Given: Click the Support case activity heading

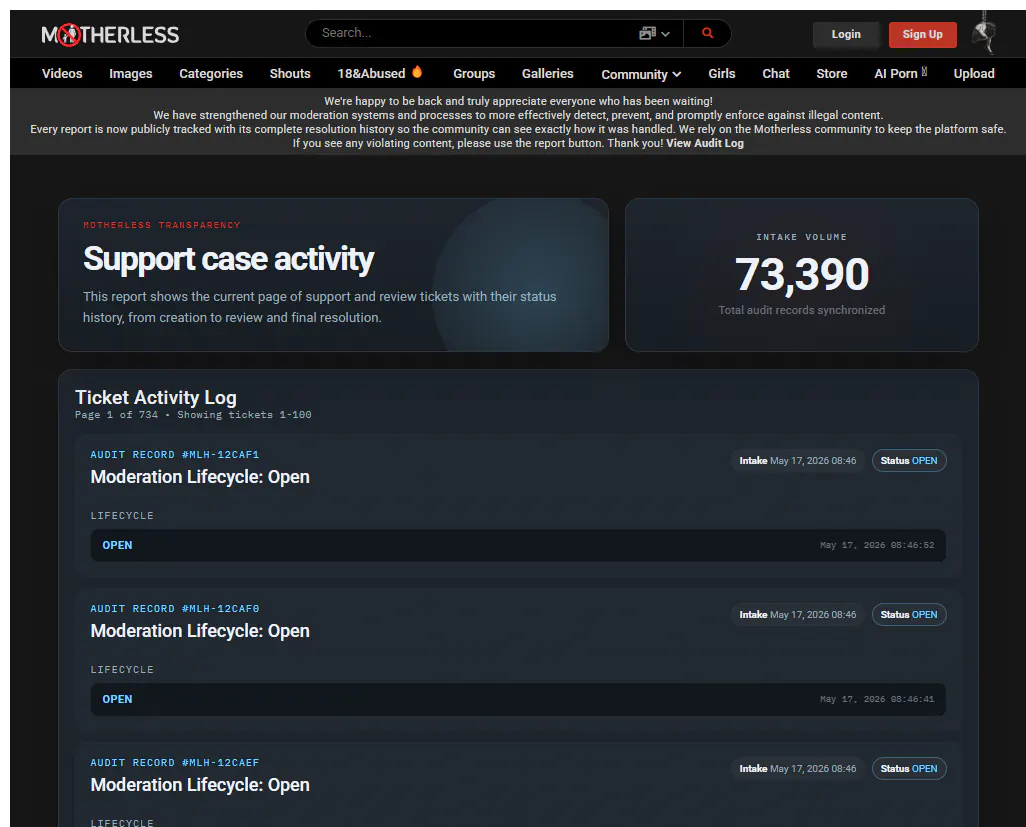Looking at the screenshot, I should [x=228, y=258].
